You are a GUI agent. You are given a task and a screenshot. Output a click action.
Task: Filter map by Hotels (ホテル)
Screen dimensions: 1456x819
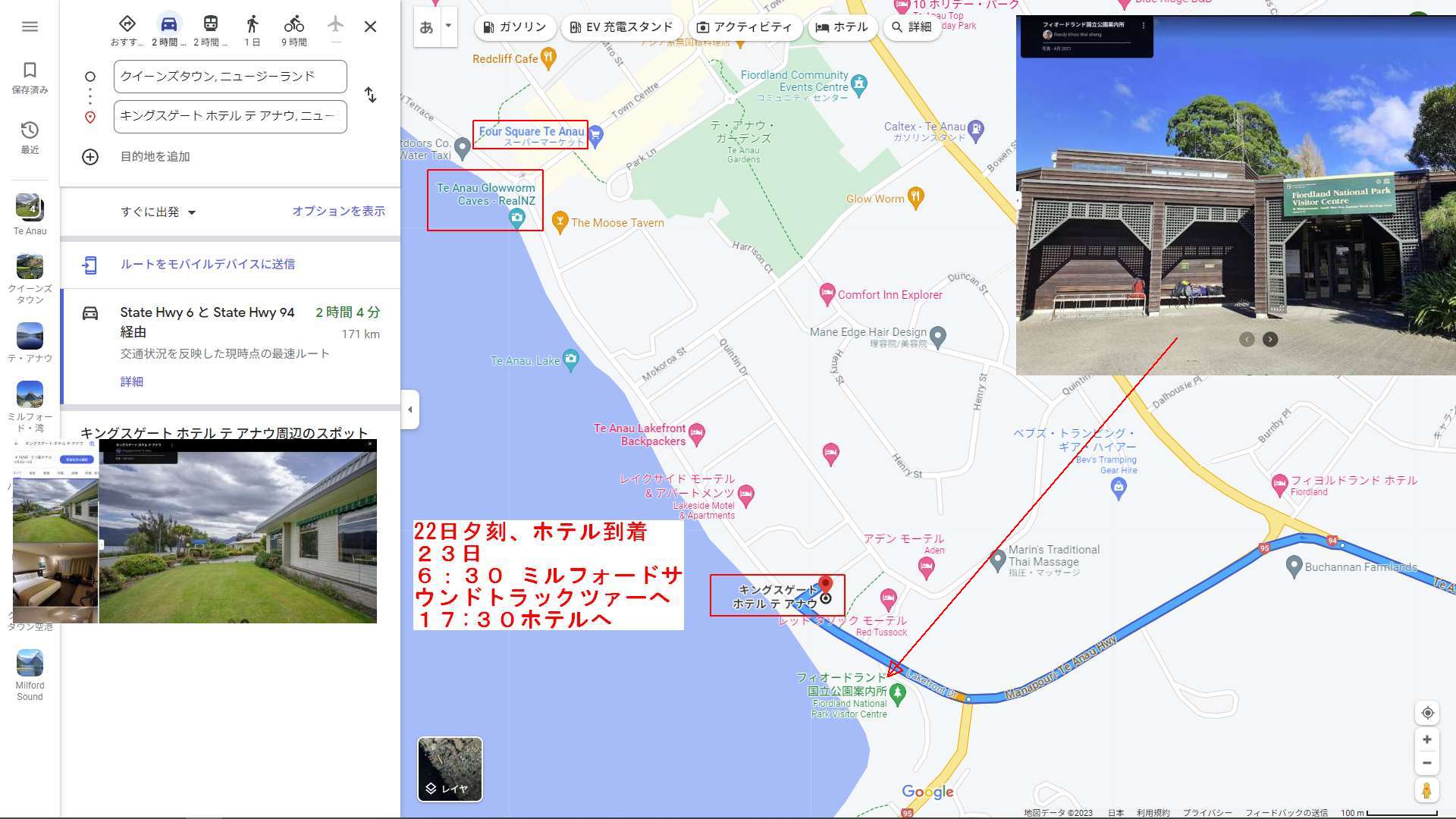coord(842,27)
